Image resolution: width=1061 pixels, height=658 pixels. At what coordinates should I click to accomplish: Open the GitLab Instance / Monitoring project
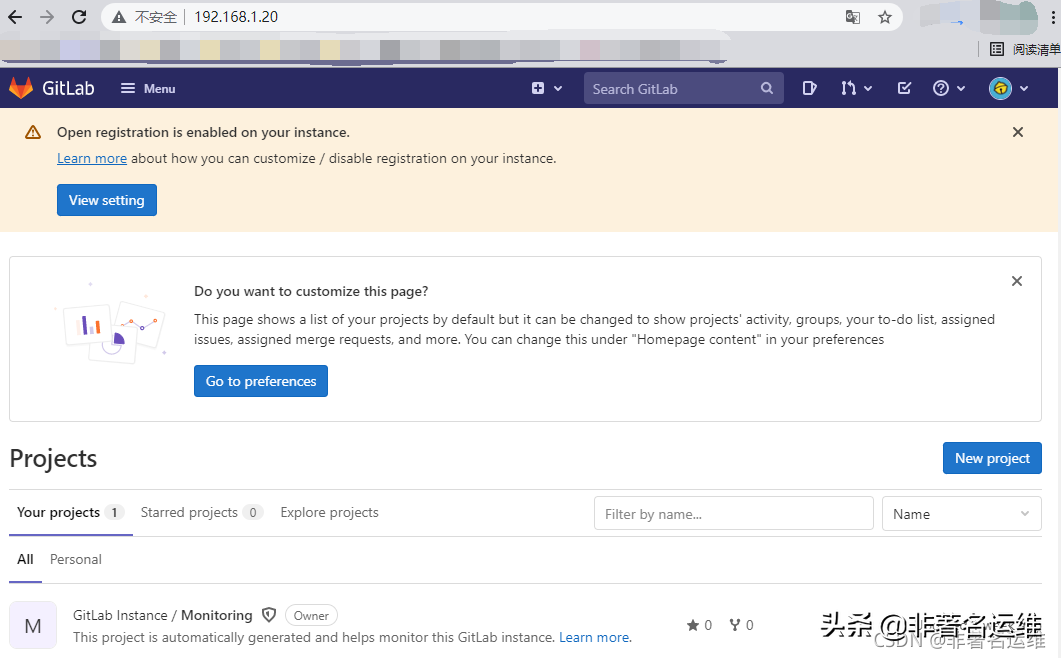pyautogui.click(x=162, y=615)
